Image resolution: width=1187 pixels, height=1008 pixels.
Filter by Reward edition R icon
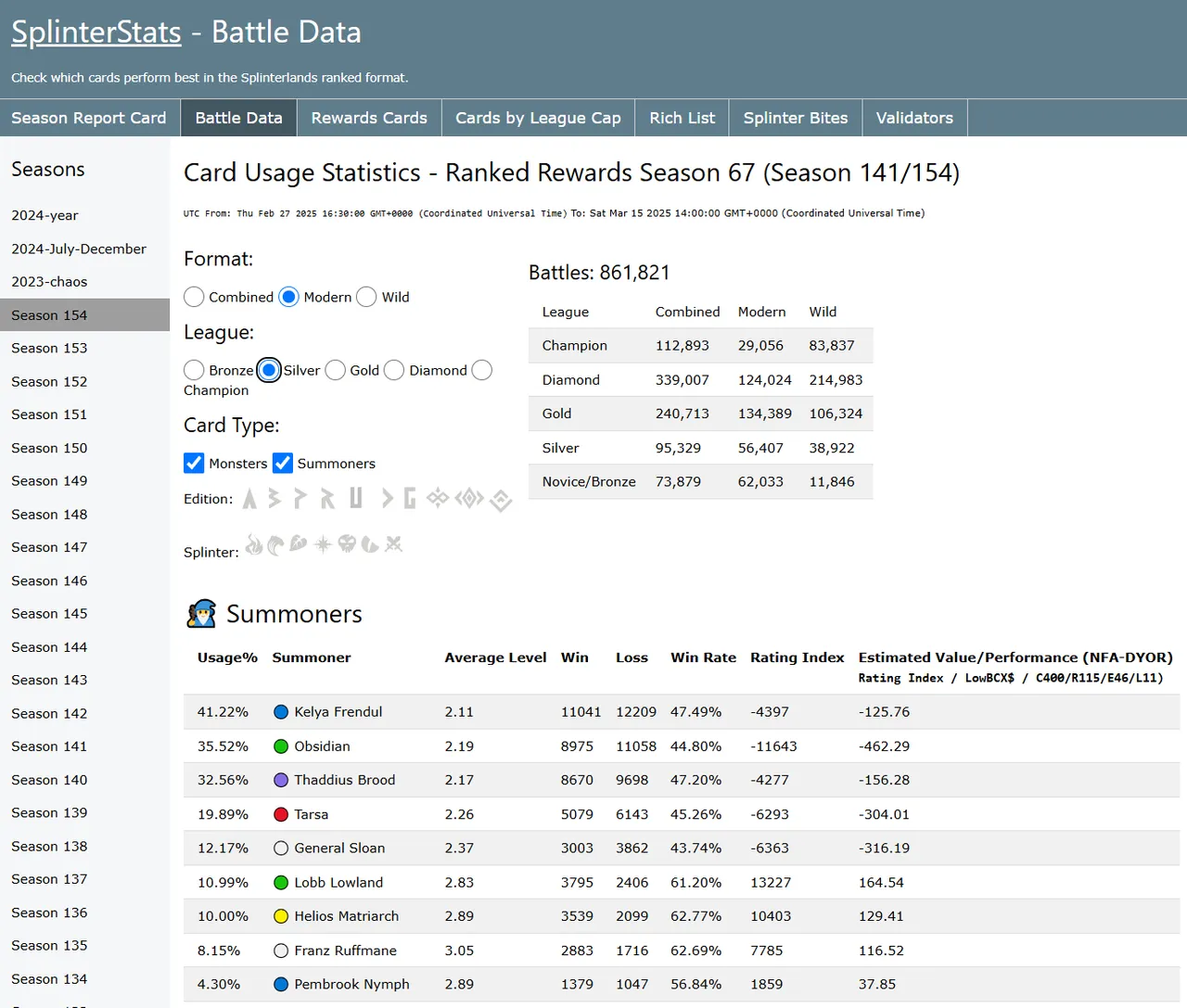click(327, 499)
